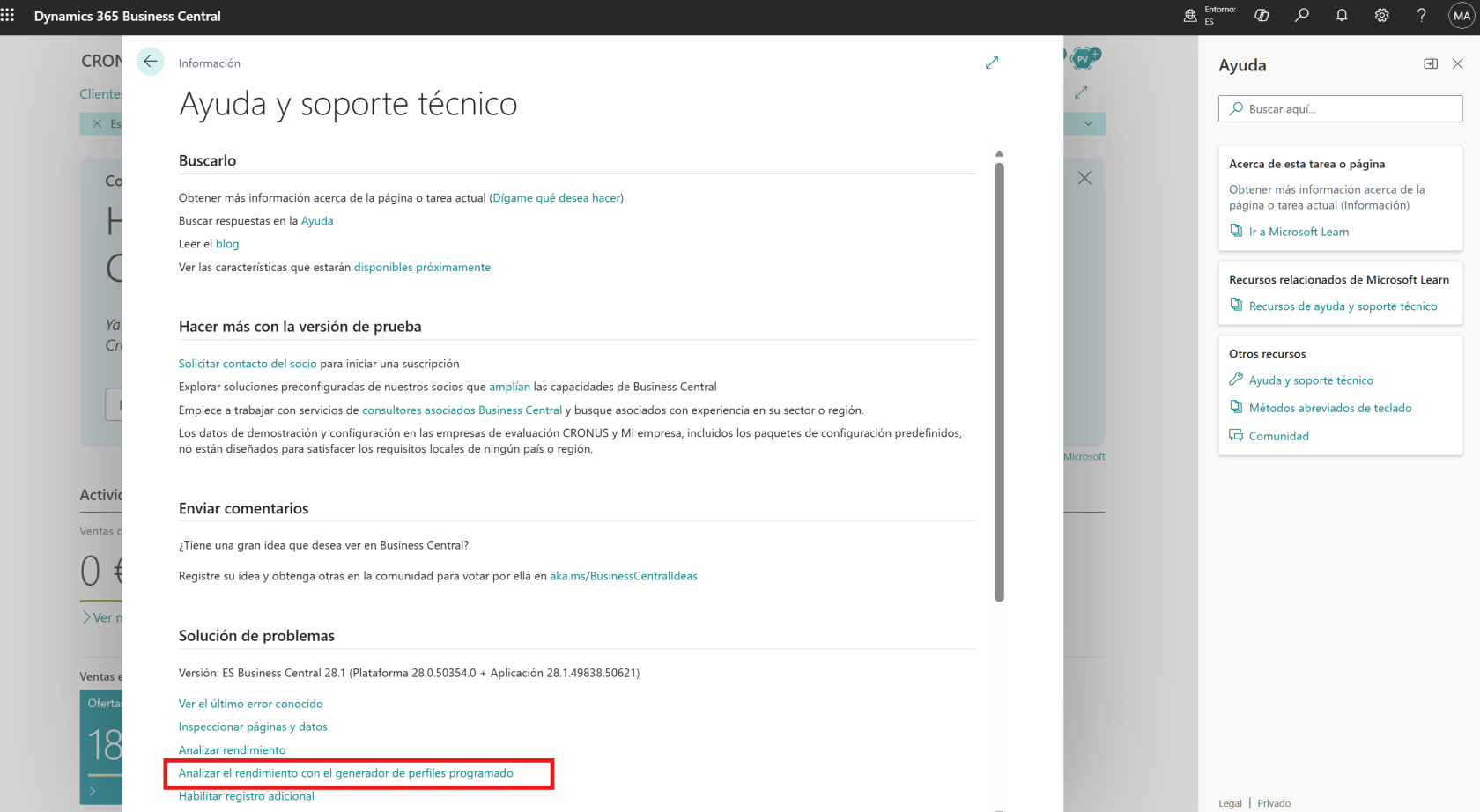Viewport: 1480px width, 812px height.
Task: Type in the Buscar aquí search field
Action: tap(1340, 109)
